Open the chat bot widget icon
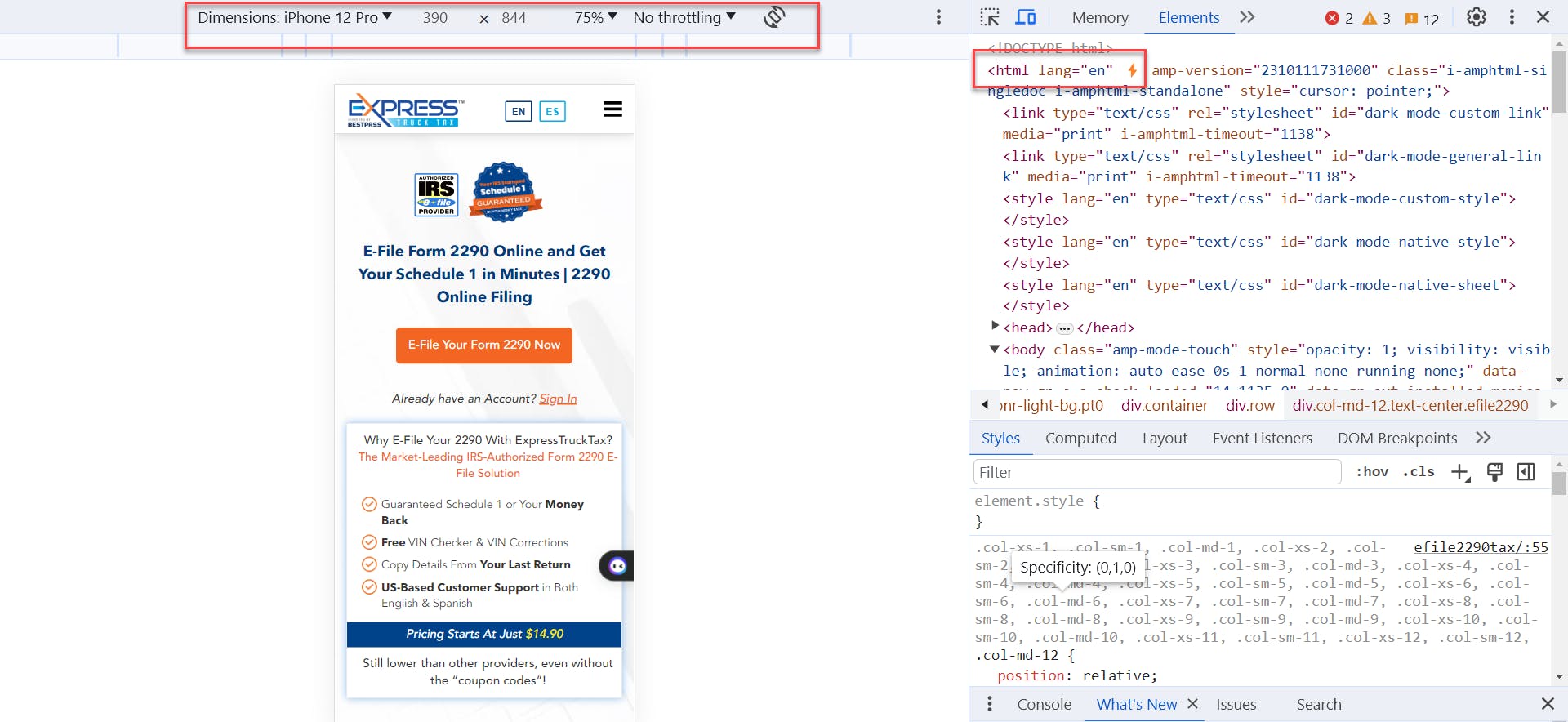Screen dimensions: 1568x722 pos(617,566)
